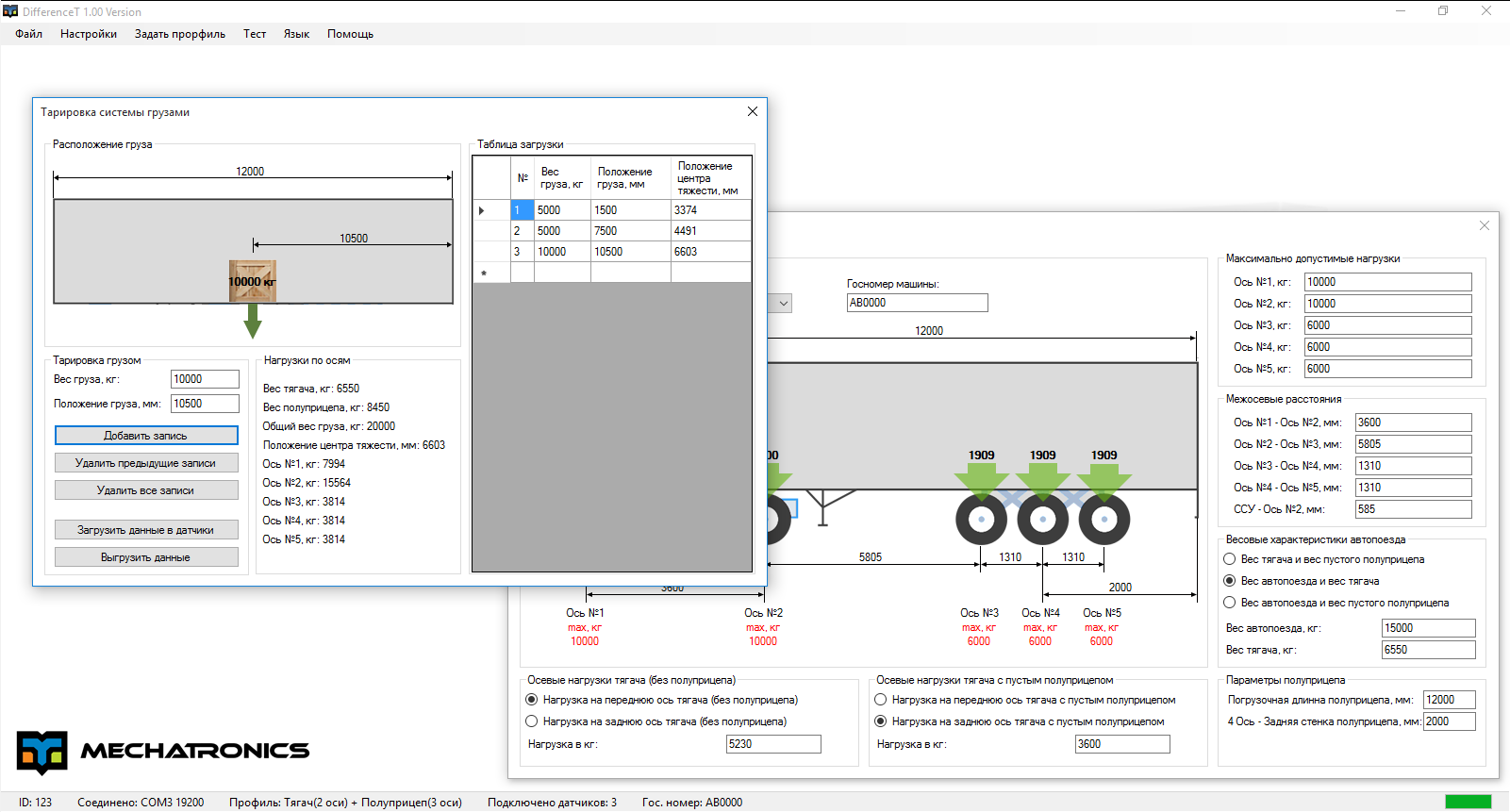Open the dropdown left of Госномер машины
Image resolution: width=1510 pixels, height=812 pixels.
point(782,303)
